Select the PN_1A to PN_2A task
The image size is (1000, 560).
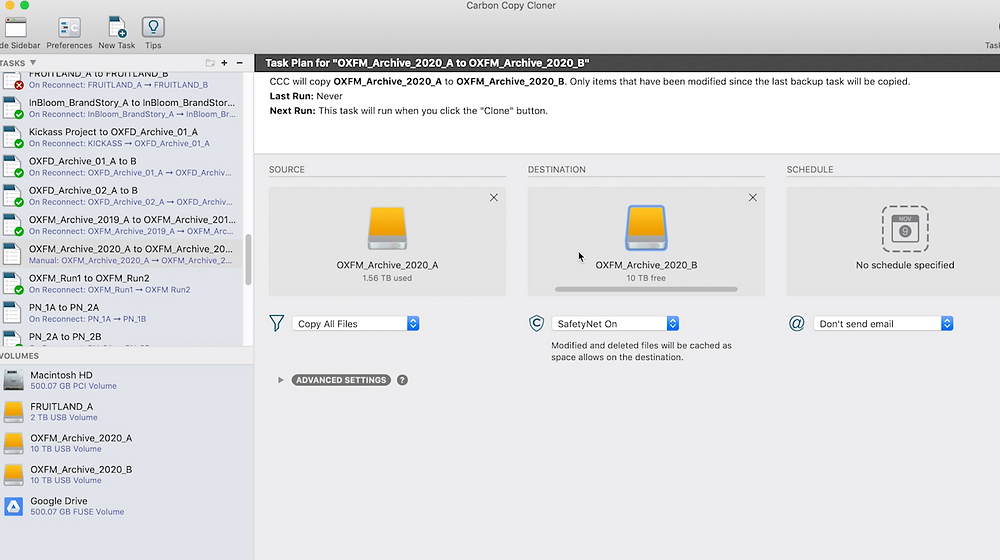coord(121,313)
